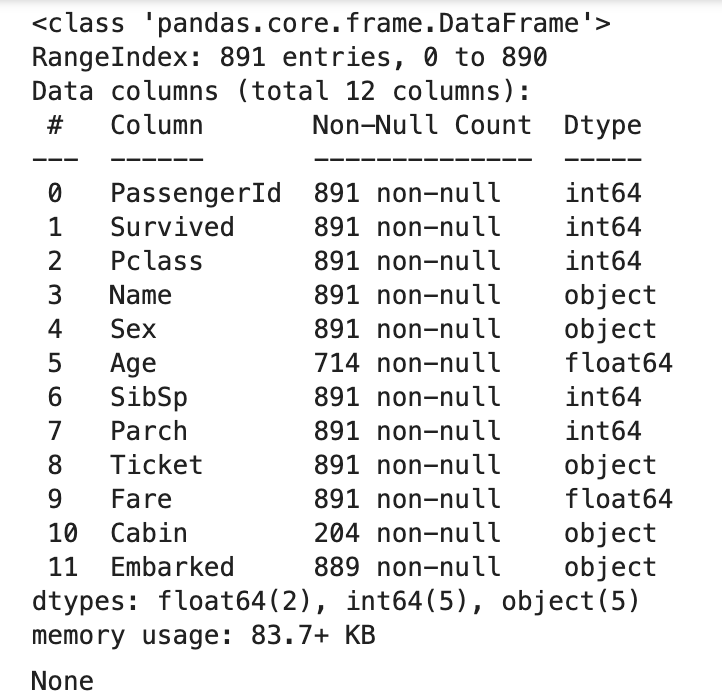The image size is (722, 700).
Task: Click the float64 dtype of Fare
Action: click(x=618, y=499)
